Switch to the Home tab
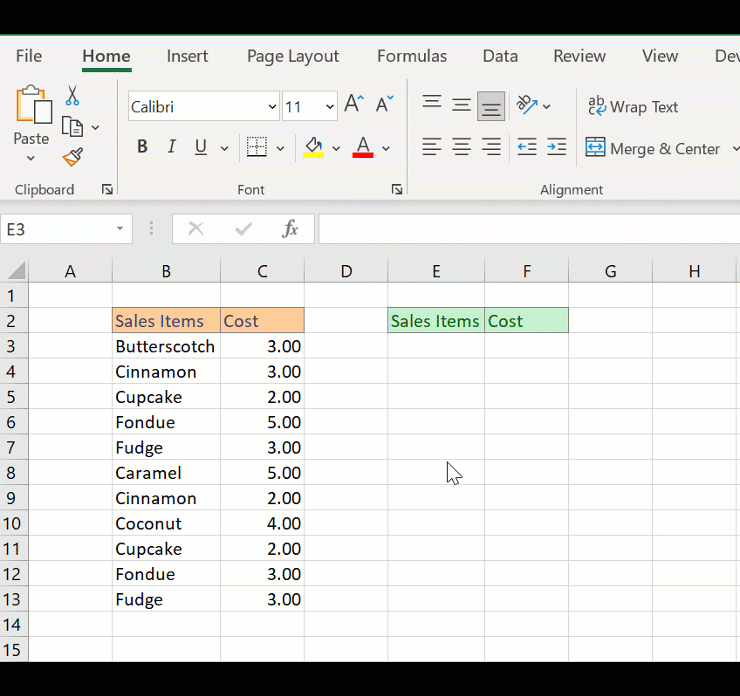The height and width of the screenshot is (696, 740). (x=107, y=56)
